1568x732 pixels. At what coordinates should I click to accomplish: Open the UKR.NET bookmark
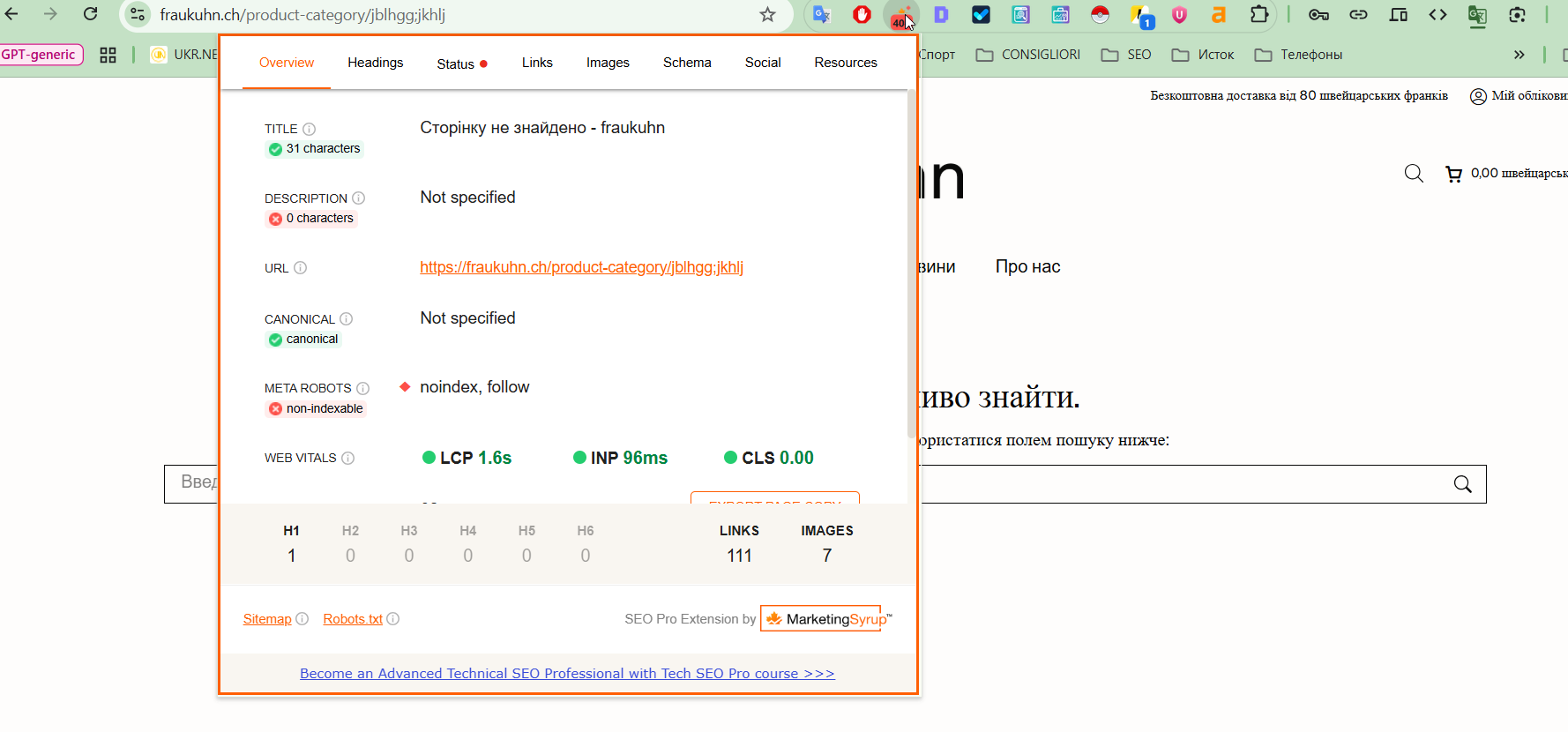(x=184, y=55)
